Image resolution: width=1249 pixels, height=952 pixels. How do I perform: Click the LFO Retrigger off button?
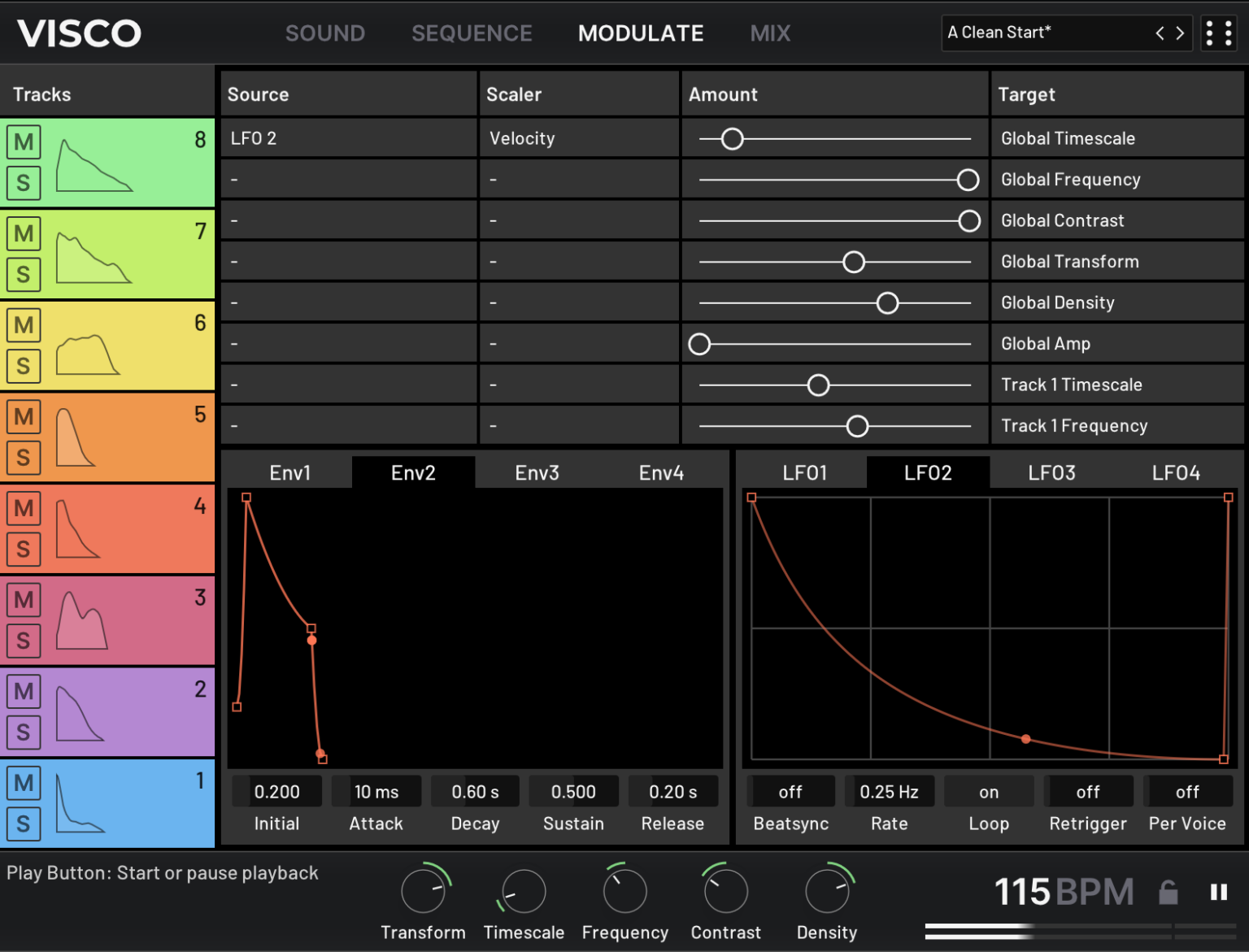1088,792
